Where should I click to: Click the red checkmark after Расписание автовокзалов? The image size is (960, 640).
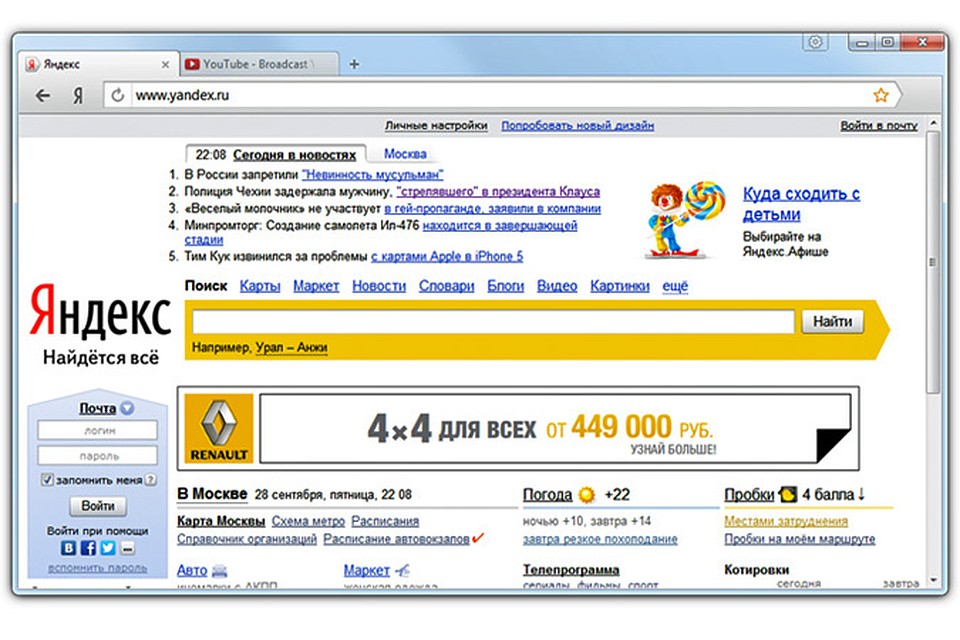click(x=478, y=538)
